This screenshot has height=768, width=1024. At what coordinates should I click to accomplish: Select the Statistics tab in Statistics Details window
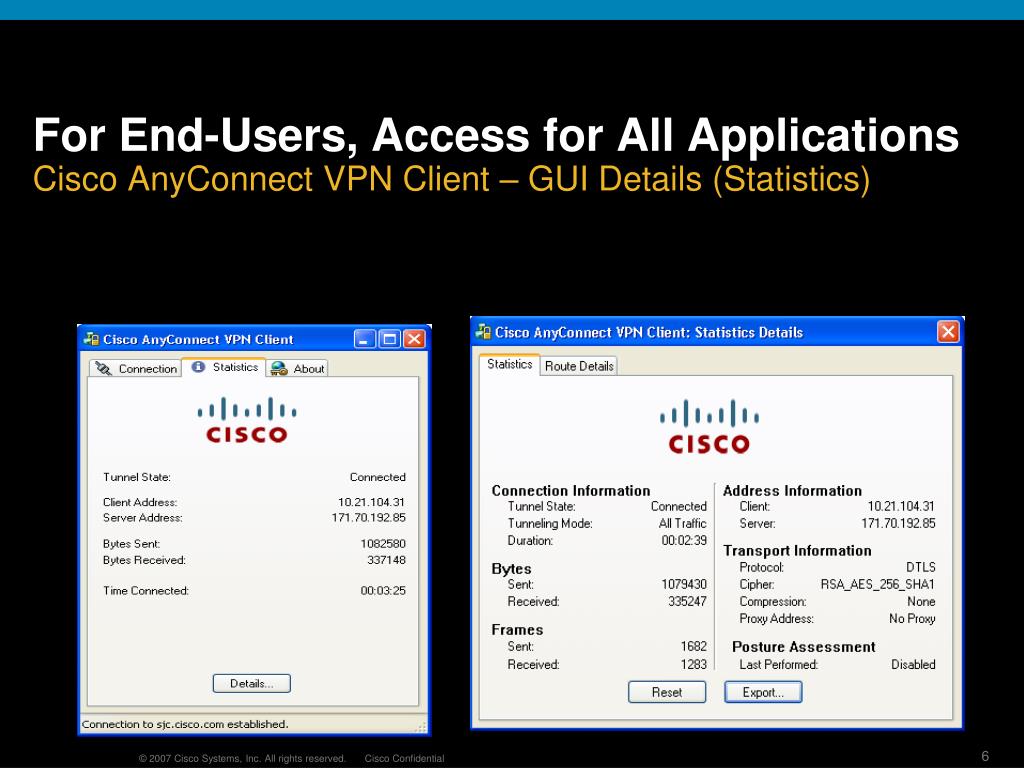click(509, 364)
